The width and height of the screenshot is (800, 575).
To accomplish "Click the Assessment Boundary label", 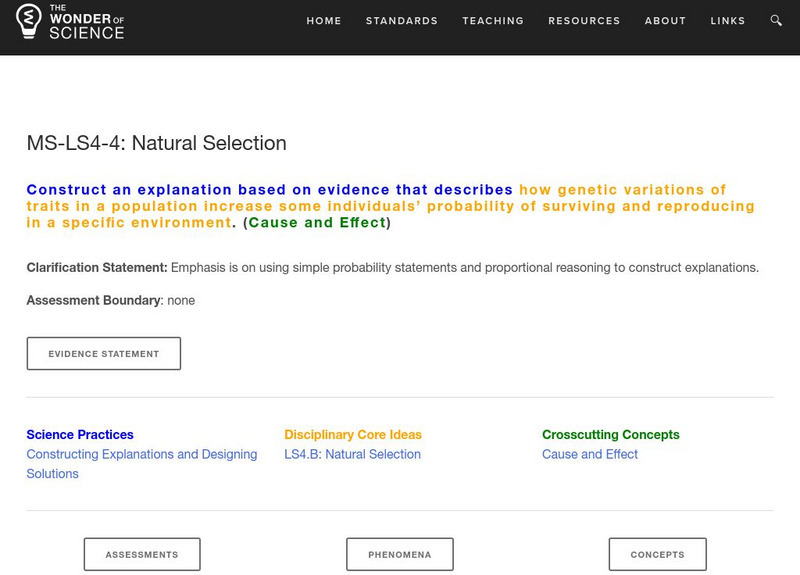I will tap(93, 301).
